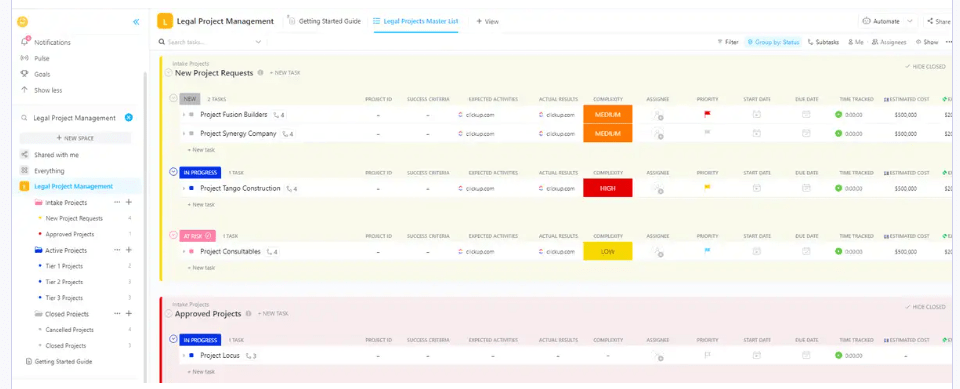Add a new view with + View
Screen dimensions: 960x389
pyautogui.click(x=487, y=21)
